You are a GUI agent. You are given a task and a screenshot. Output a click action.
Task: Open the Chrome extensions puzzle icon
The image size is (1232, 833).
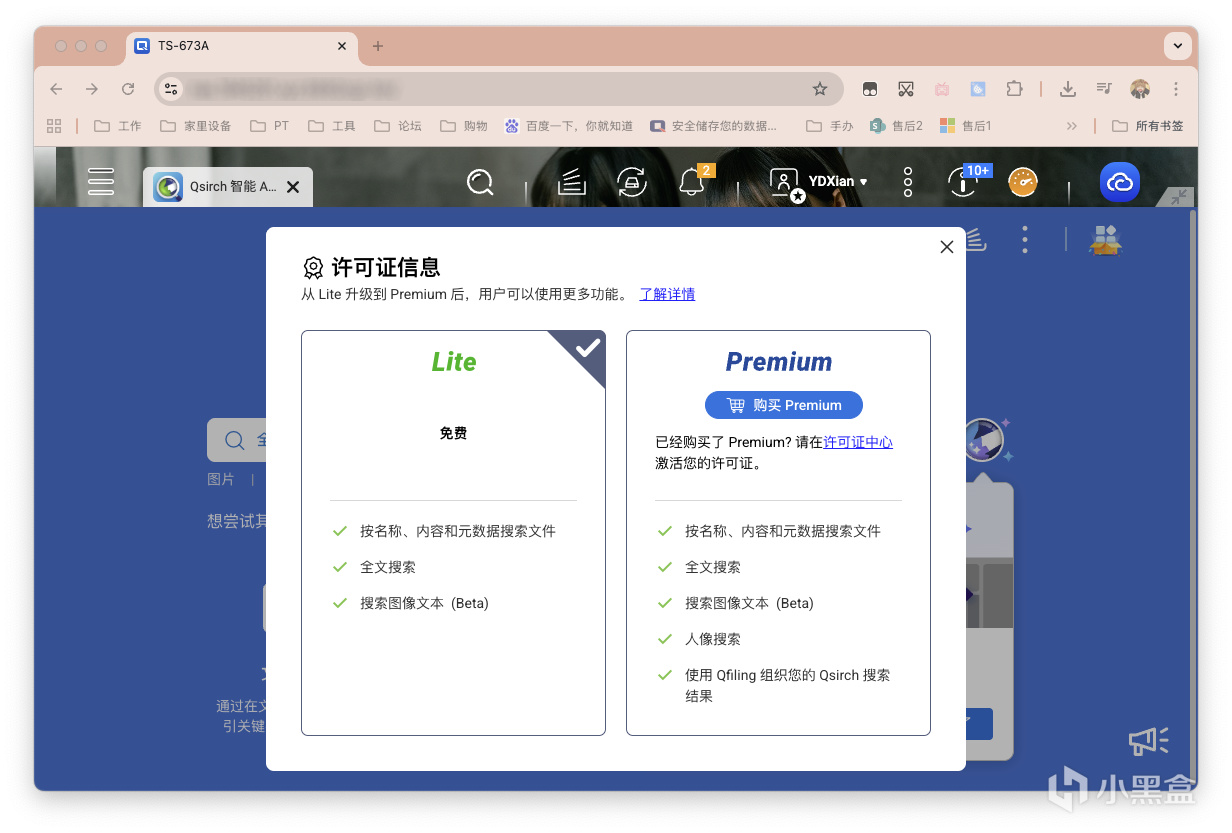[1014, 89]
